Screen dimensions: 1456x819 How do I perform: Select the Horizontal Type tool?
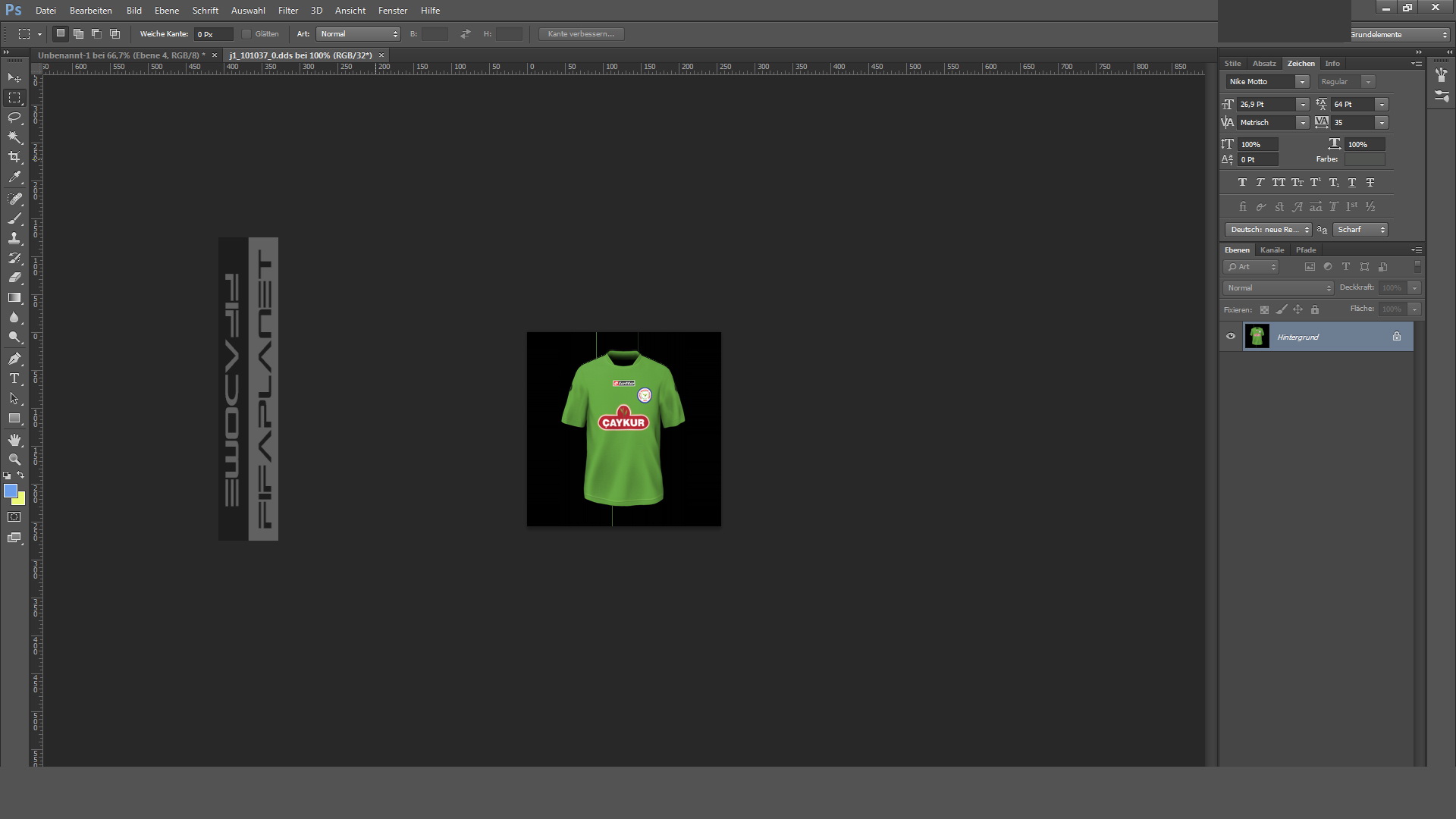point(14,378)
